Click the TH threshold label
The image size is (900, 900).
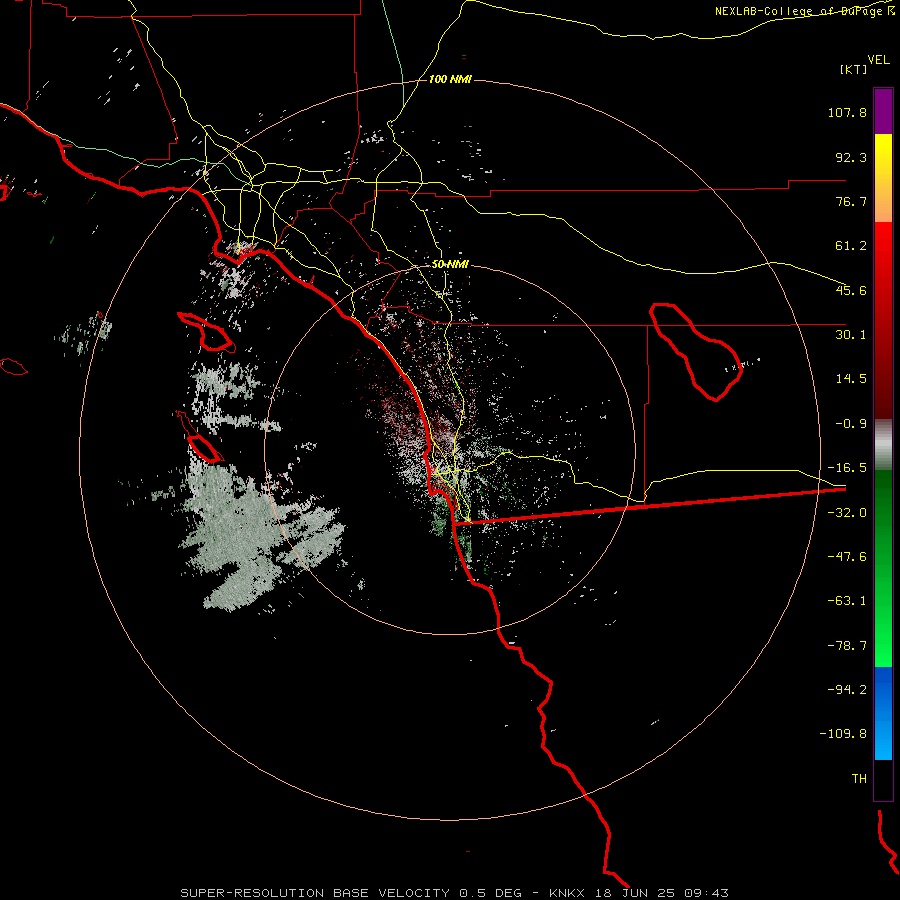[x=859, y=778]
